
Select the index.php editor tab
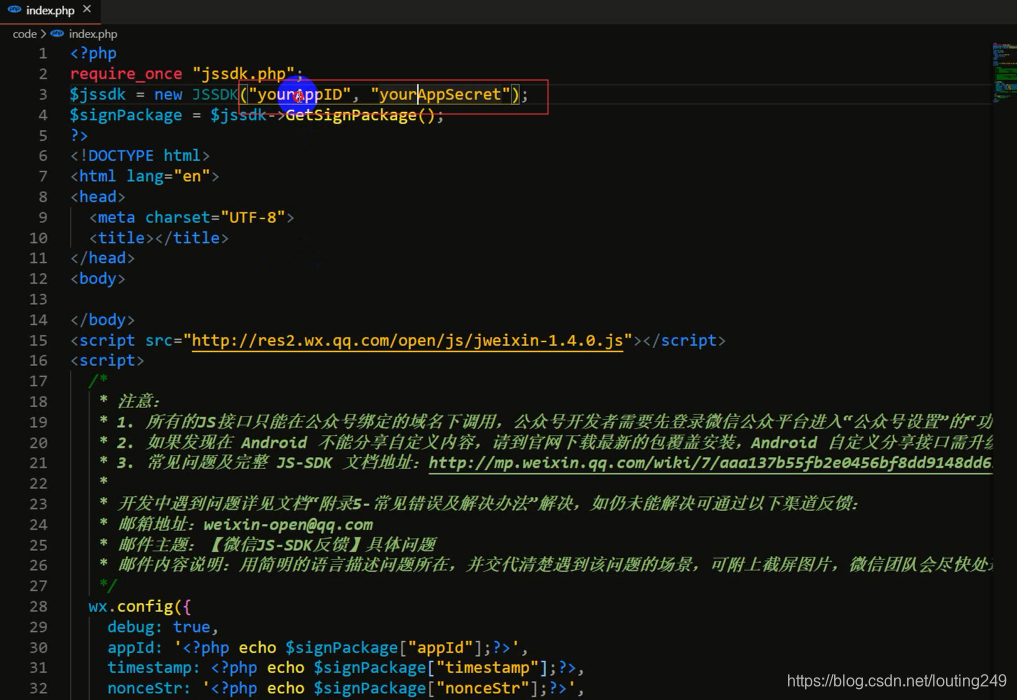click(50, 10)
